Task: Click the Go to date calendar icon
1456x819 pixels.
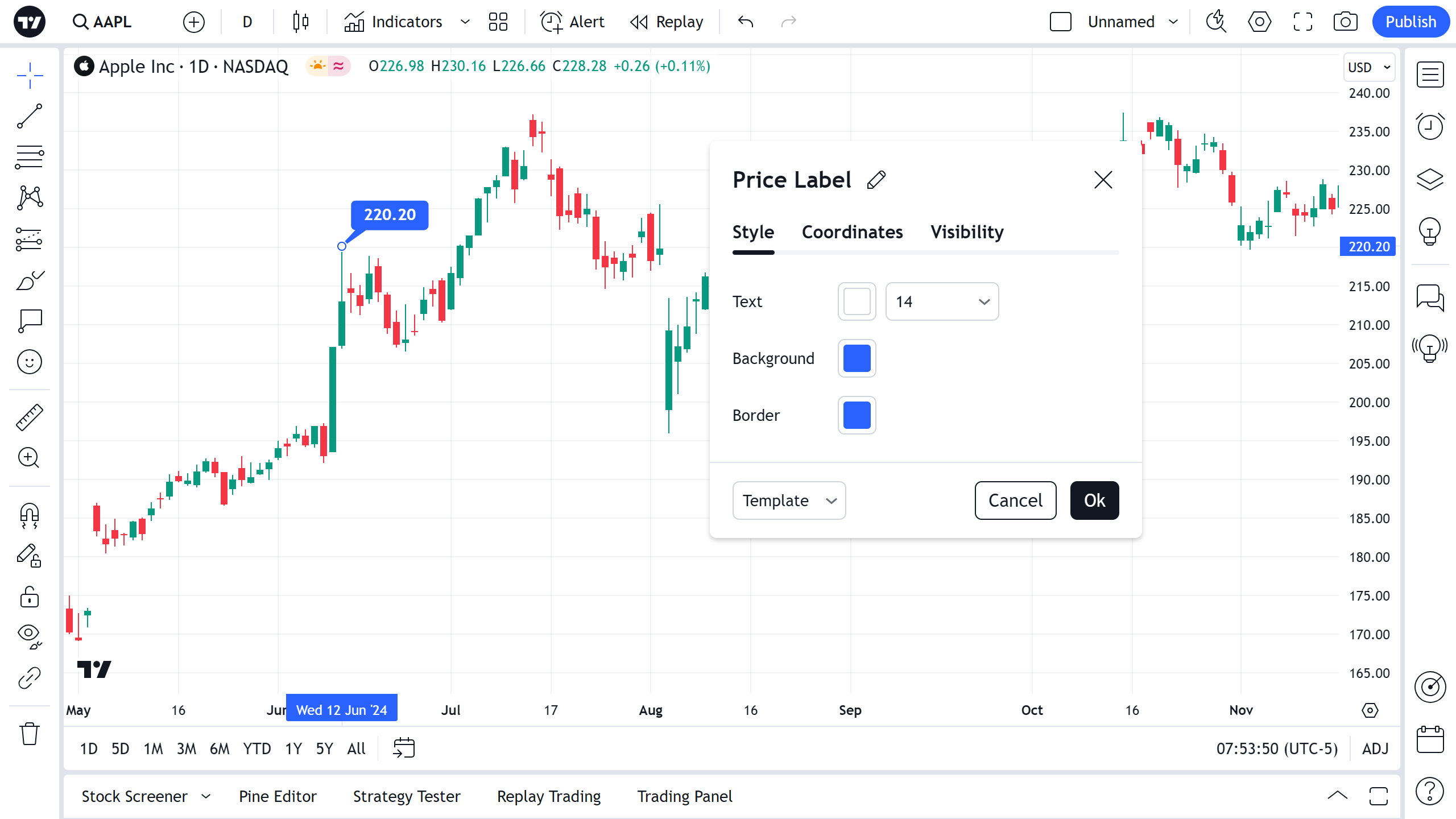Action: pos(404,748)
